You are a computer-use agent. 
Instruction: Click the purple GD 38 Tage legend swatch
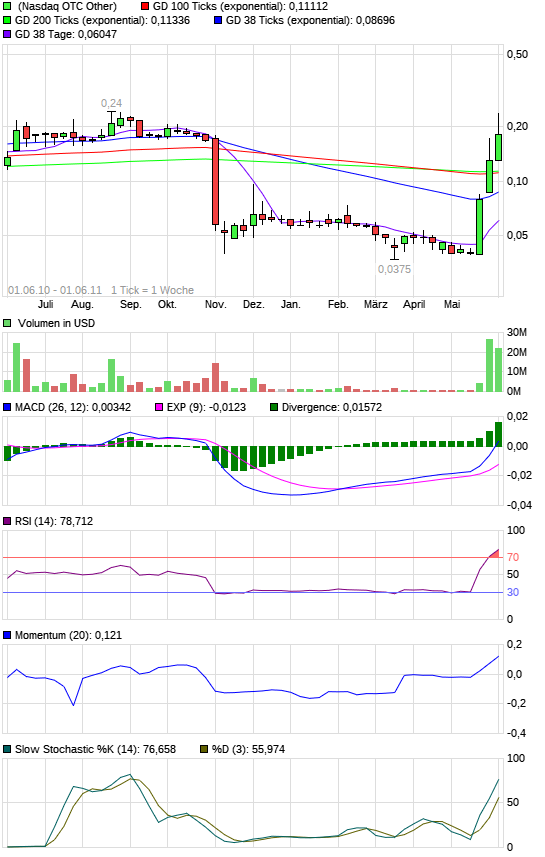coord(7,34)
